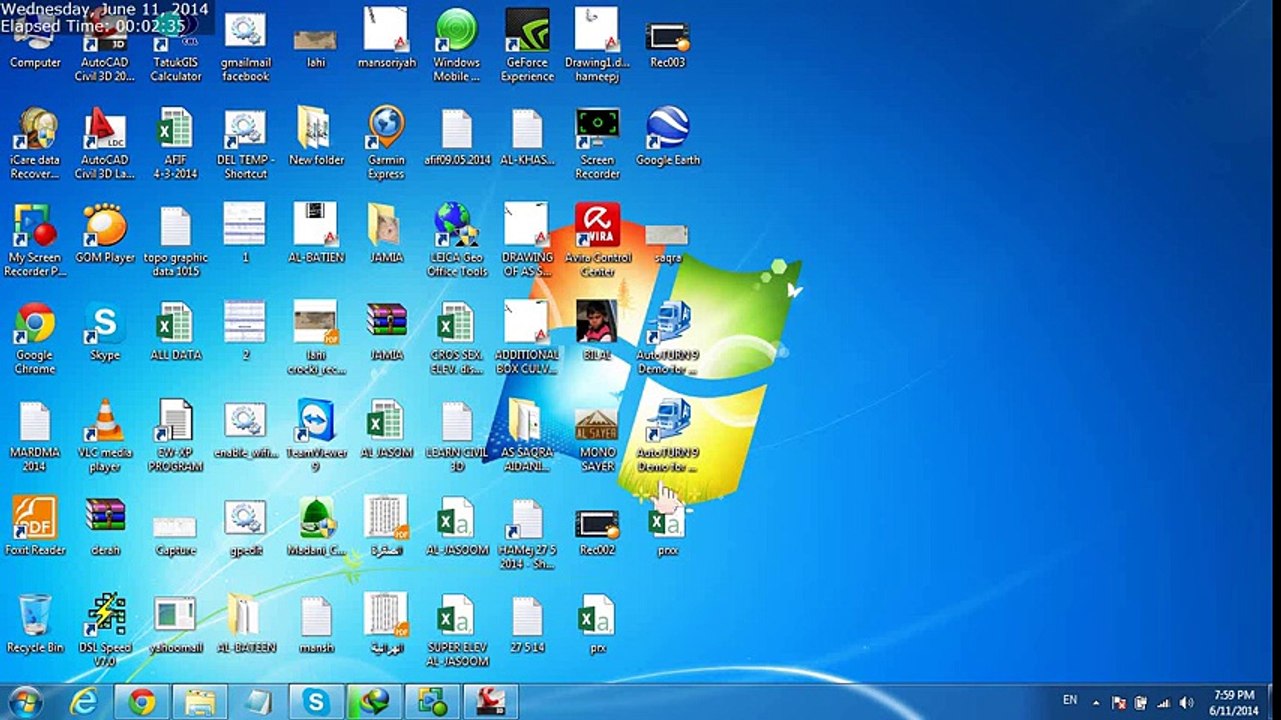Click the Avira Control Center icon

click(x=597, y=240)
